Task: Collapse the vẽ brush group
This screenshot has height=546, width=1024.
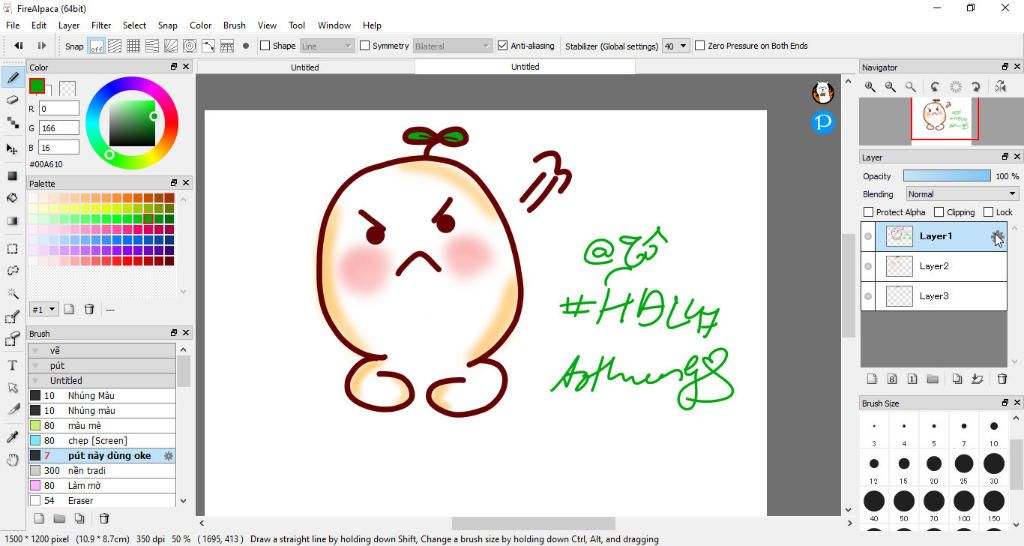Action: click(x=35, y=351)
